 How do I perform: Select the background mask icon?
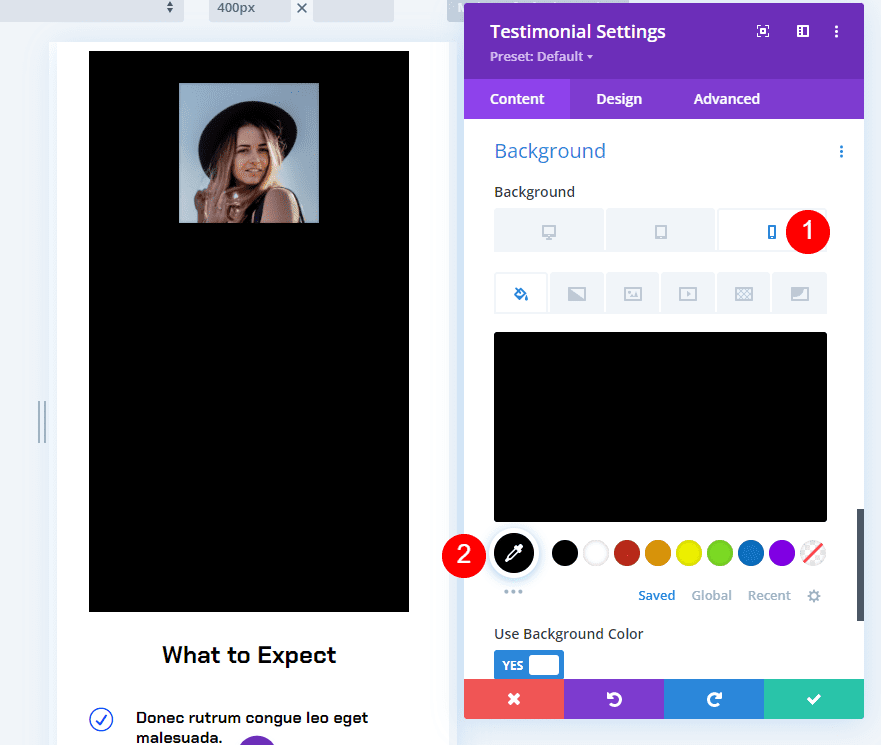coord(799,292)
